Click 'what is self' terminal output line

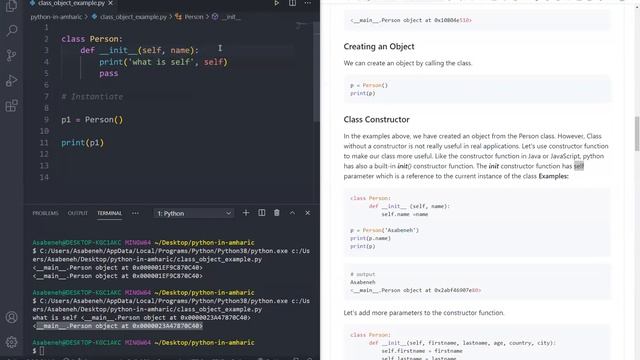coord(142,318)
